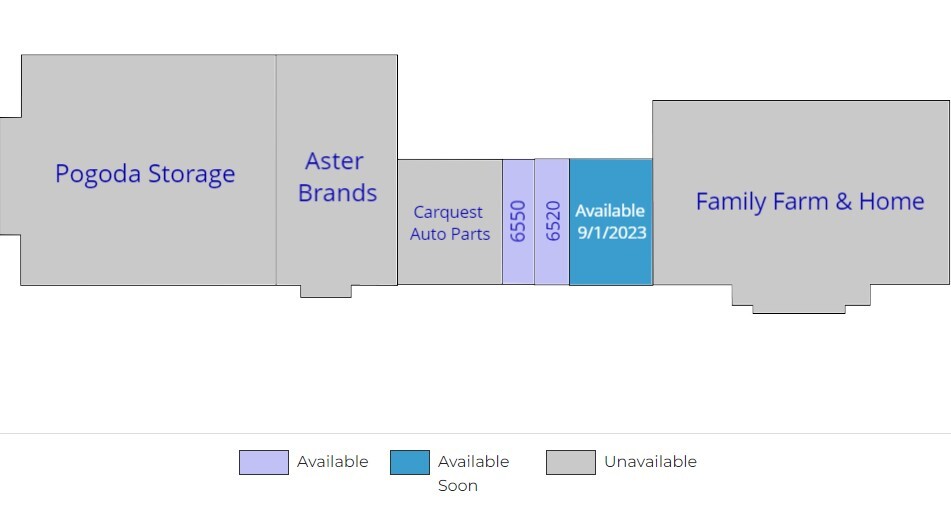Click Pogoda Storage's left side extension
Viewport: 951px width, 509px height.
coord(10,176)
